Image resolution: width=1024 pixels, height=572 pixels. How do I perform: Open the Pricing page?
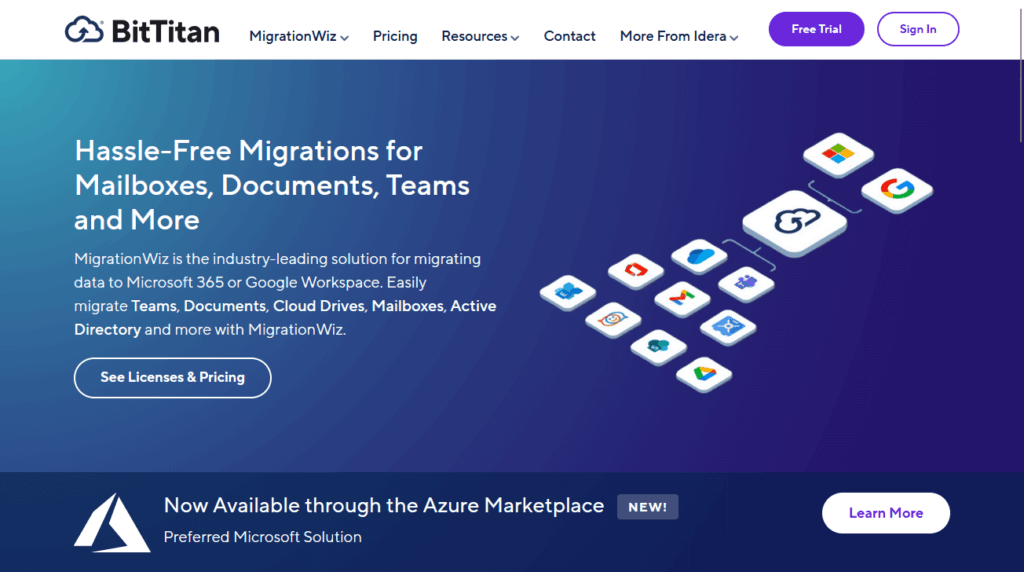point(395,37)
